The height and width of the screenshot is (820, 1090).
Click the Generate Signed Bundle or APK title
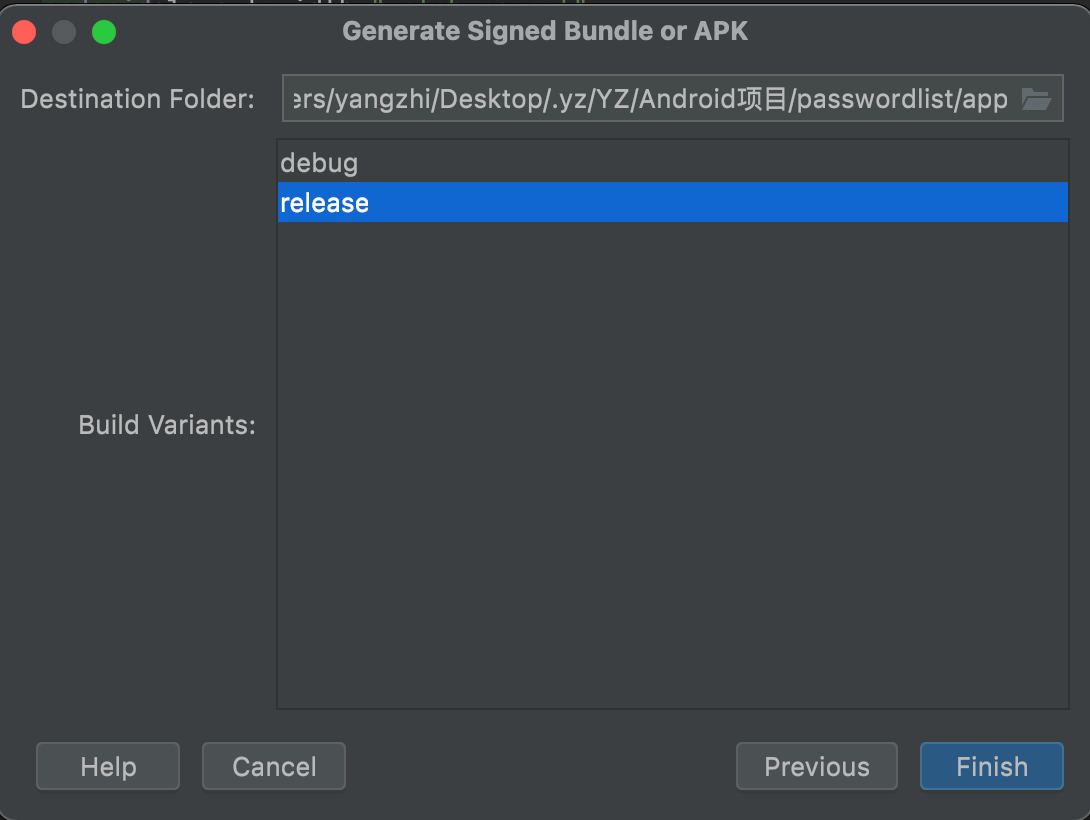click(545, 31)
